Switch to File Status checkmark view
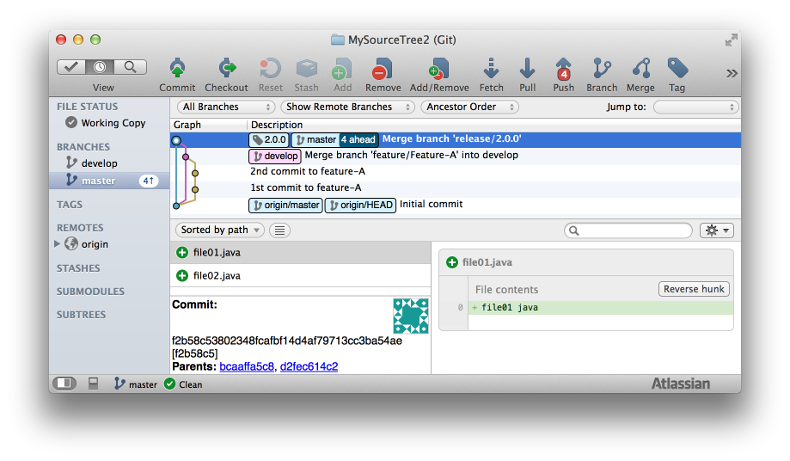This screenshot has height=461, width=790. tap(71, 67)
